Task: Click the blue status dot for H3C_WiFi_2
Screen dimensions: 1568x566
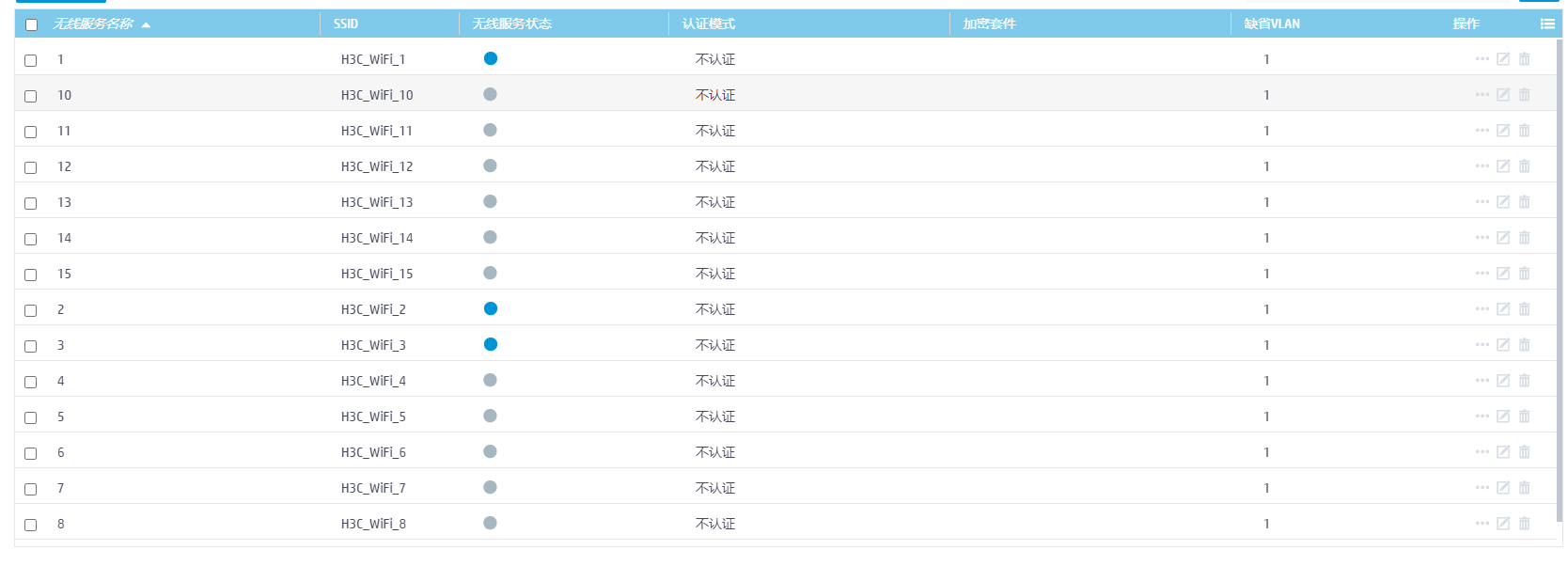Action: pos(491,308)
